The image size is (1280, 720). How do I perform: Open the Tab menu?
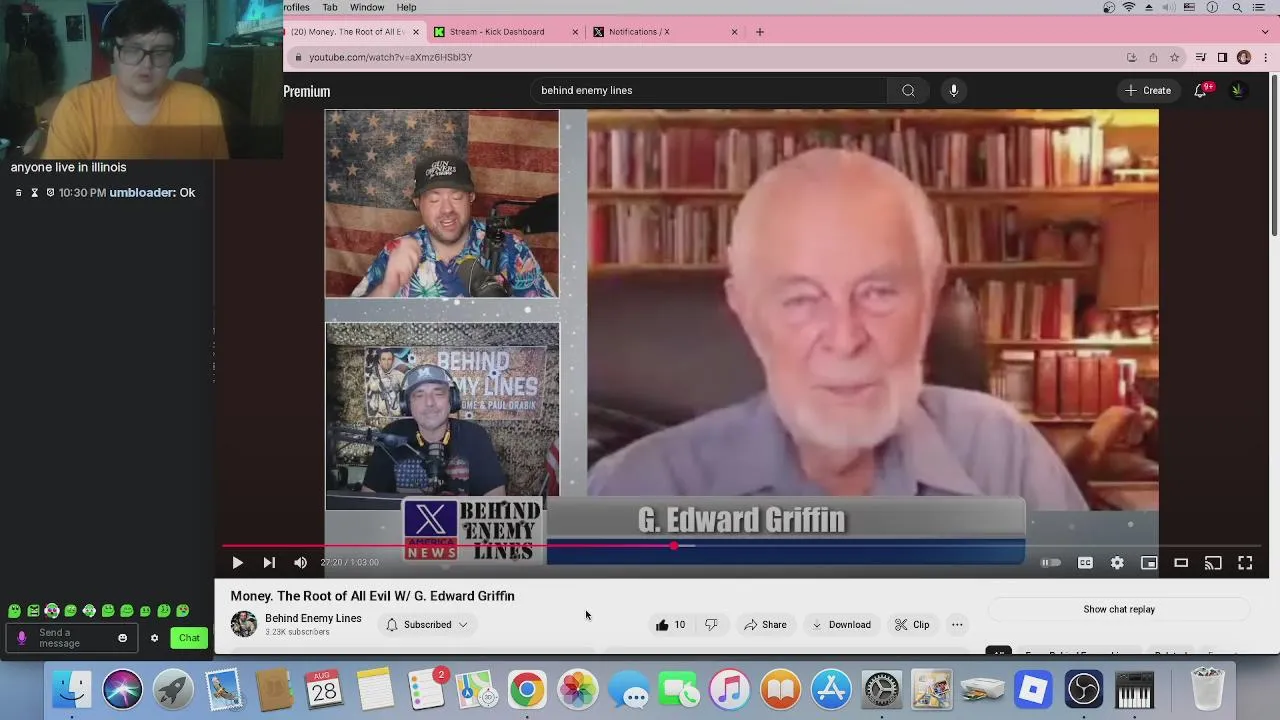(x=329, y=7)
